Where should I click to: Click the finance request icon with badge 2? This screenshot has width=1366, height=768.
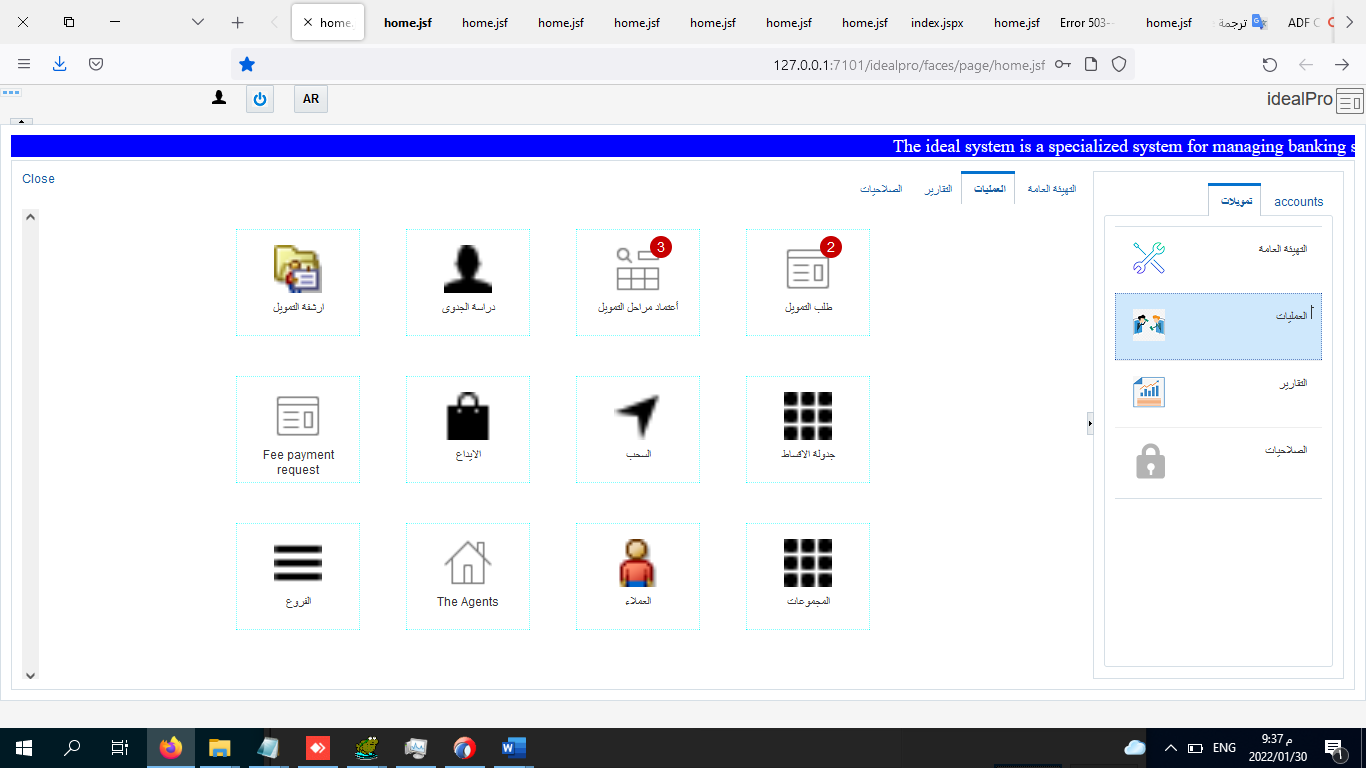[808, 270]
